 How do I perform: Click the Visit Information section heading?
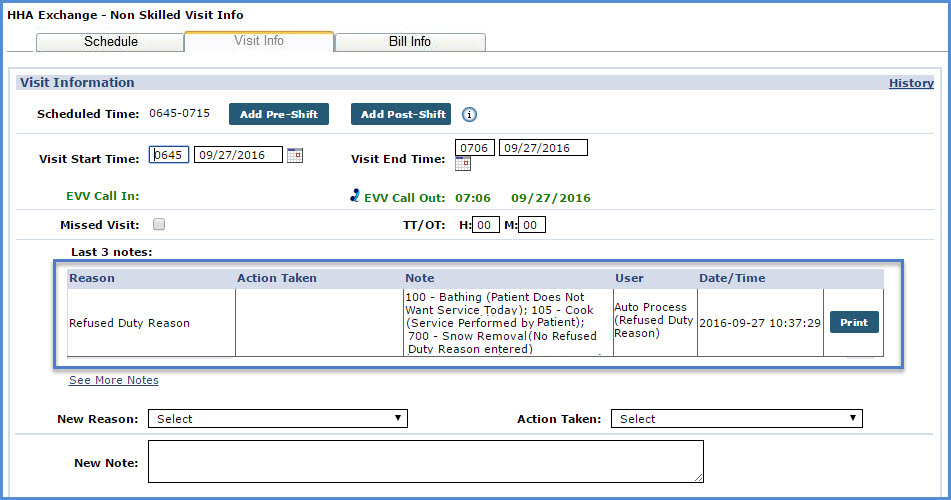click(x=77, y=83)
